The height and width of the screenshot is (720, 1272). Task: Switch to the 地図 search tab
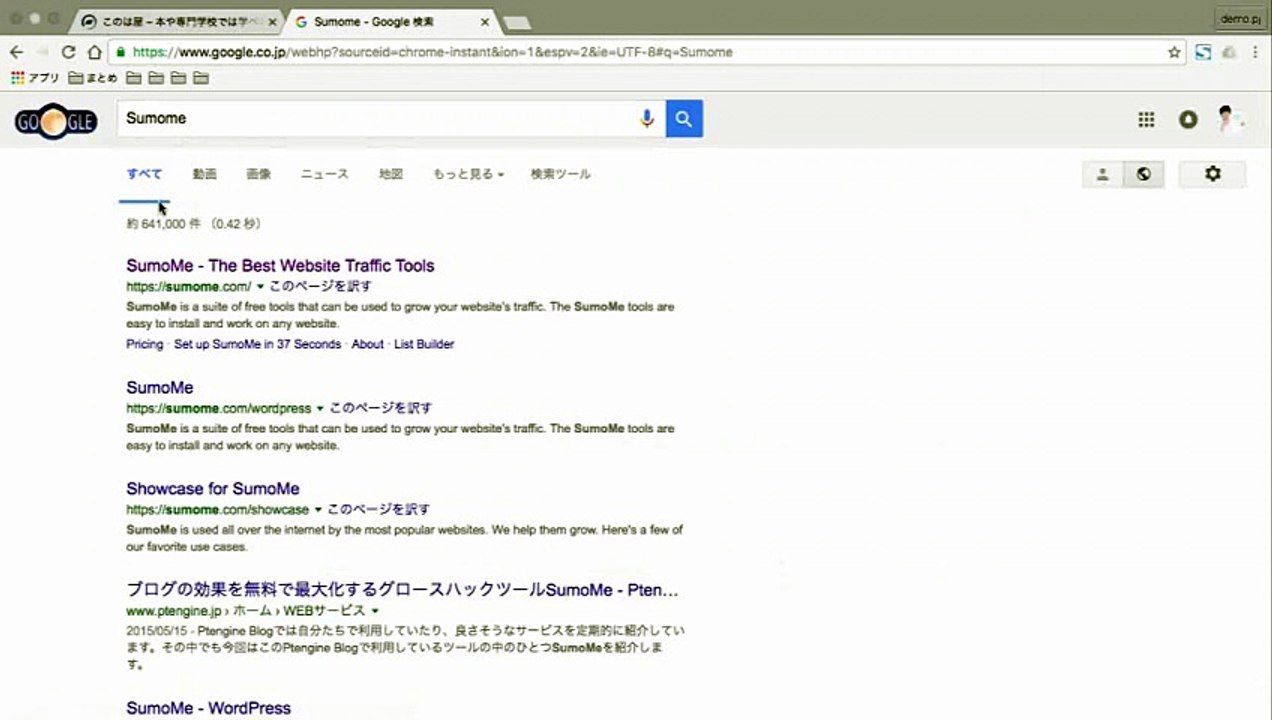[391, 174]
